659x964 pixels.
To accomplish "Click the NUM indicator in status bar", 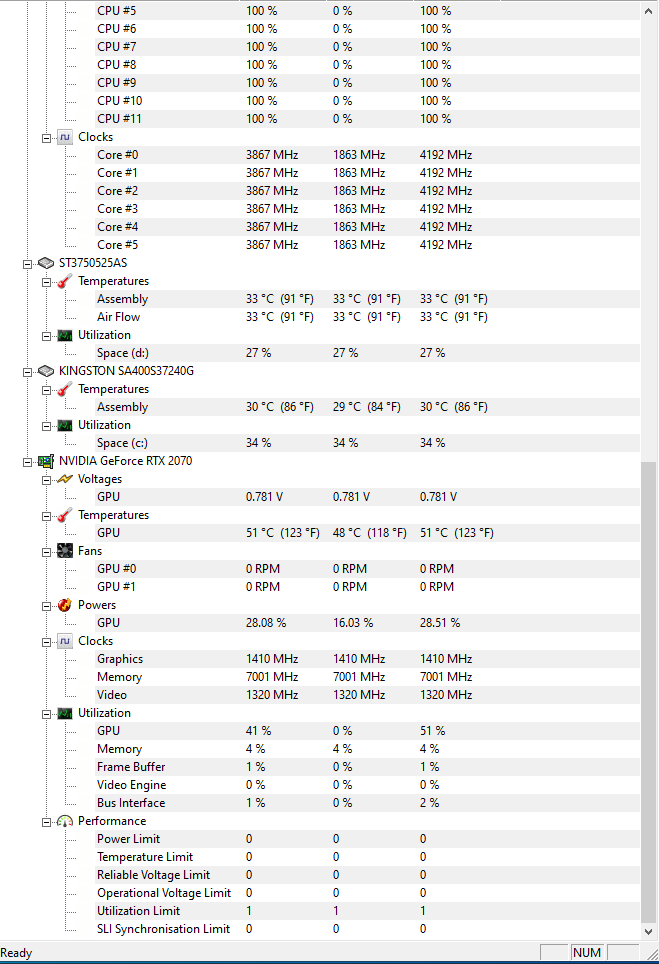I will click(587, 953).
